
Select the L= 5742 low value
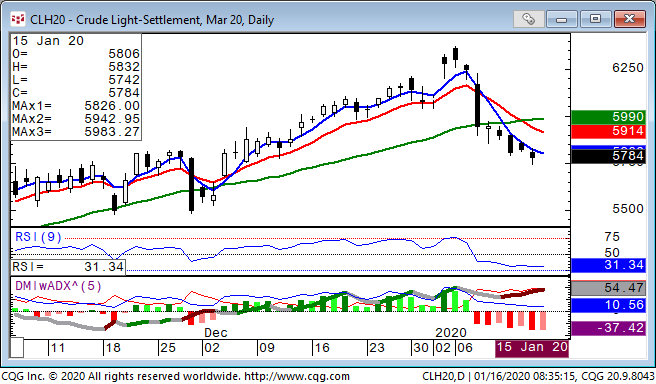tap(76, 80)
